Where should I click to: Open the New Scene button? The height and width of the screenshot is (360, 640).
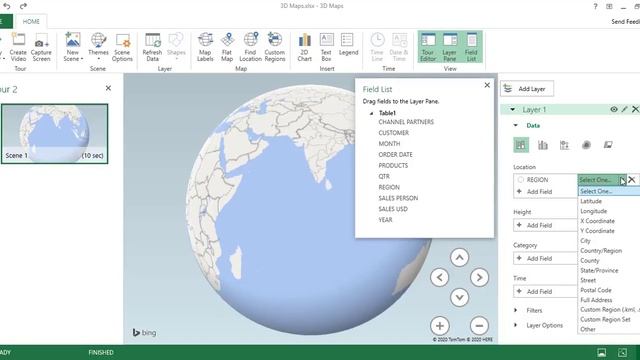73,47
